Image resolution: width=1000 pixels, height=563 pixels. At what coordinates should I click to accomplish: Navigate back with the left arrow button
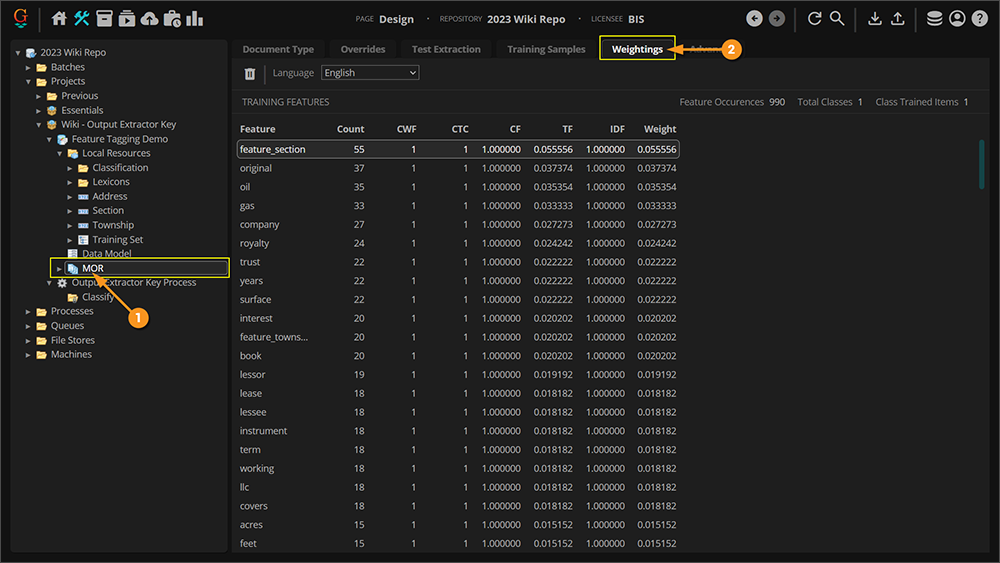(x=754, y=19)
